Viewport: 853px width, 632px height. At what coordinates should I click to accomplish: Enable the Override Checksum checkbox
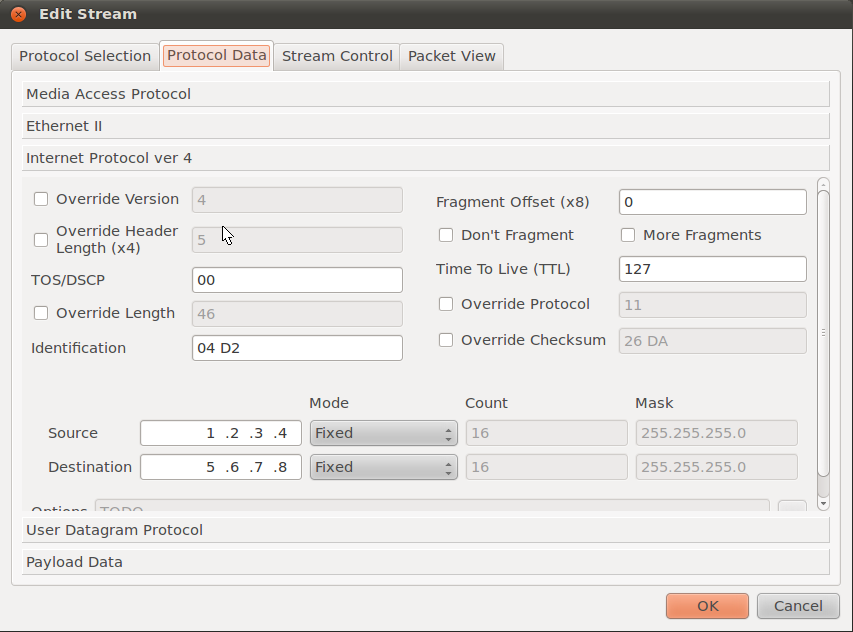(446, 340)
